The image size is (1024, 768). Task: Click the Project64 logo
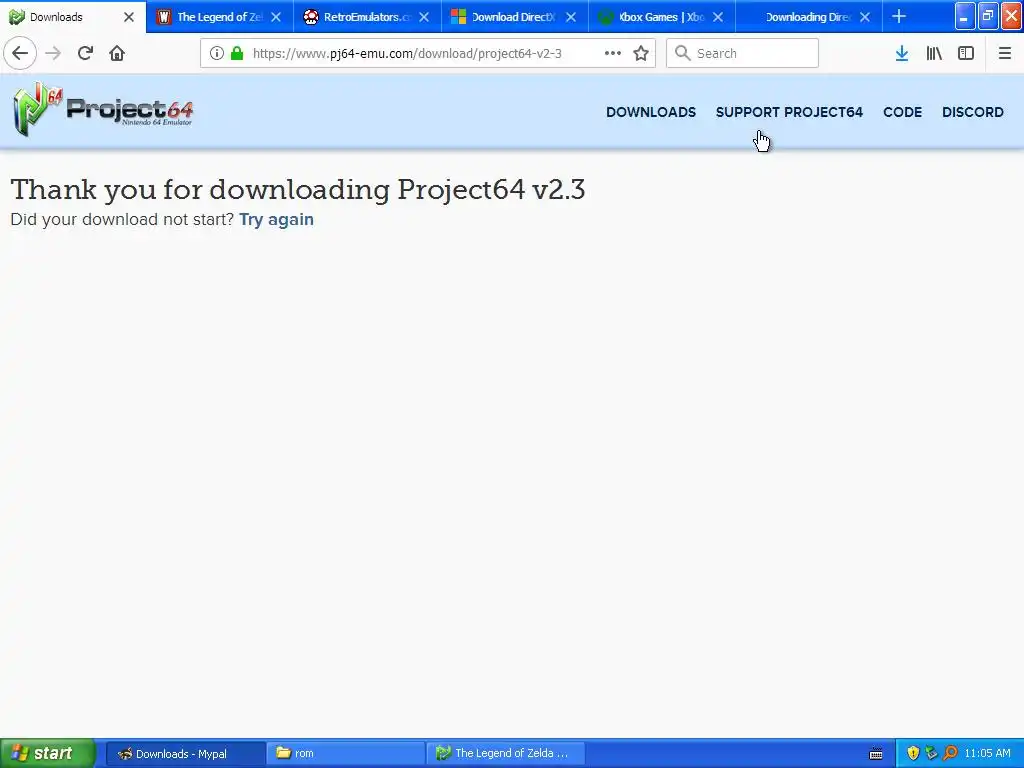(103, 109)
